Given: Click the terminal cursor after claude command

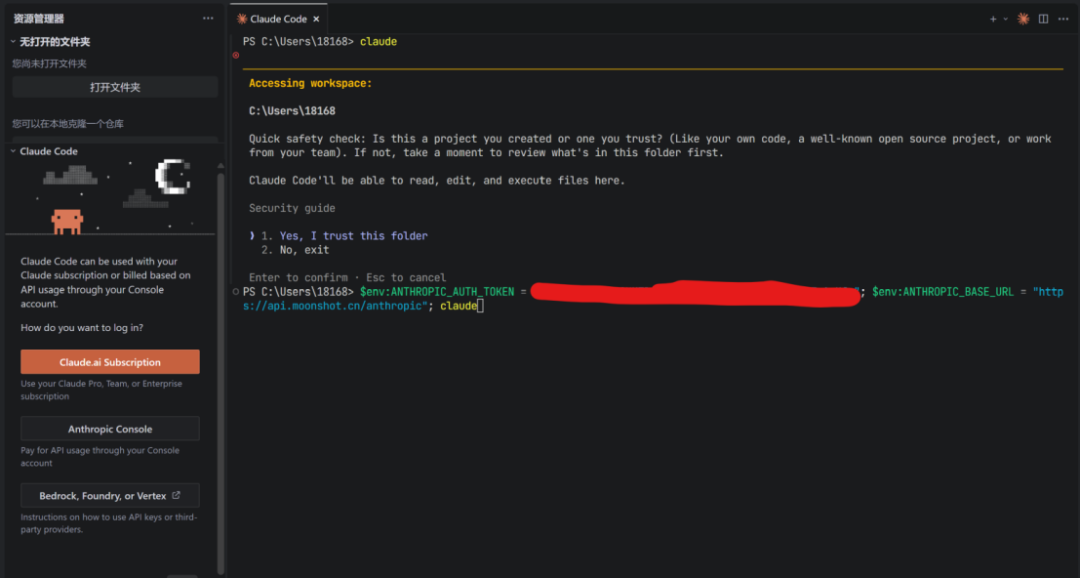Looking at the screenshot, I should (480, 306).
